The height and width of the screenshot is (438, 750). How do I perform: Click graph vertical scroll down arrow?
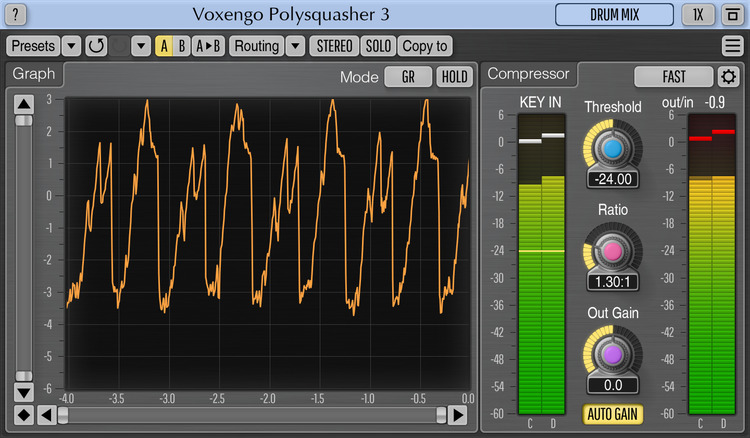23,392
